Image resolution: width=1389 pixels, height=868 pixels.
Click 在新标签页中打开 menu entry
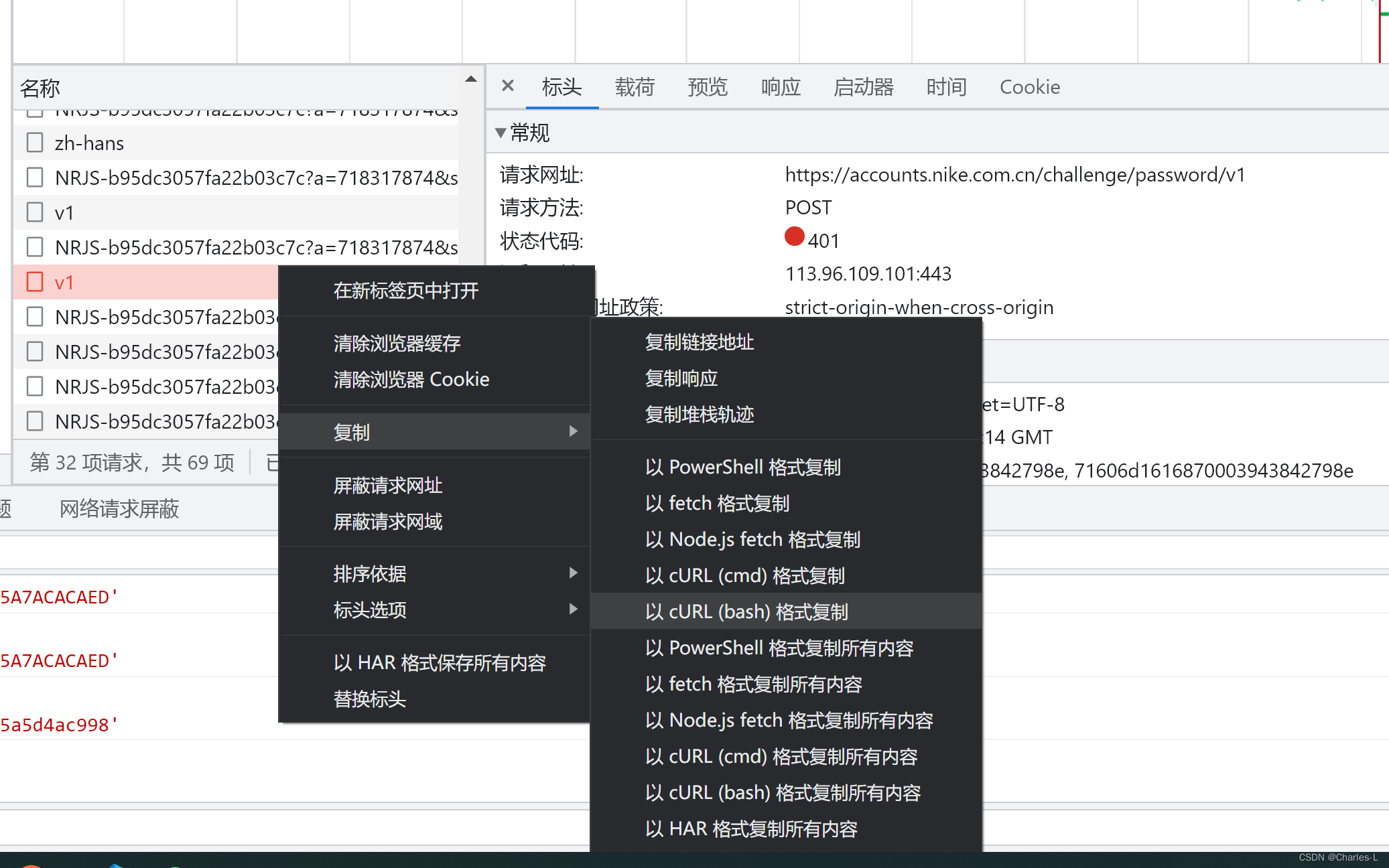point(406,291)
